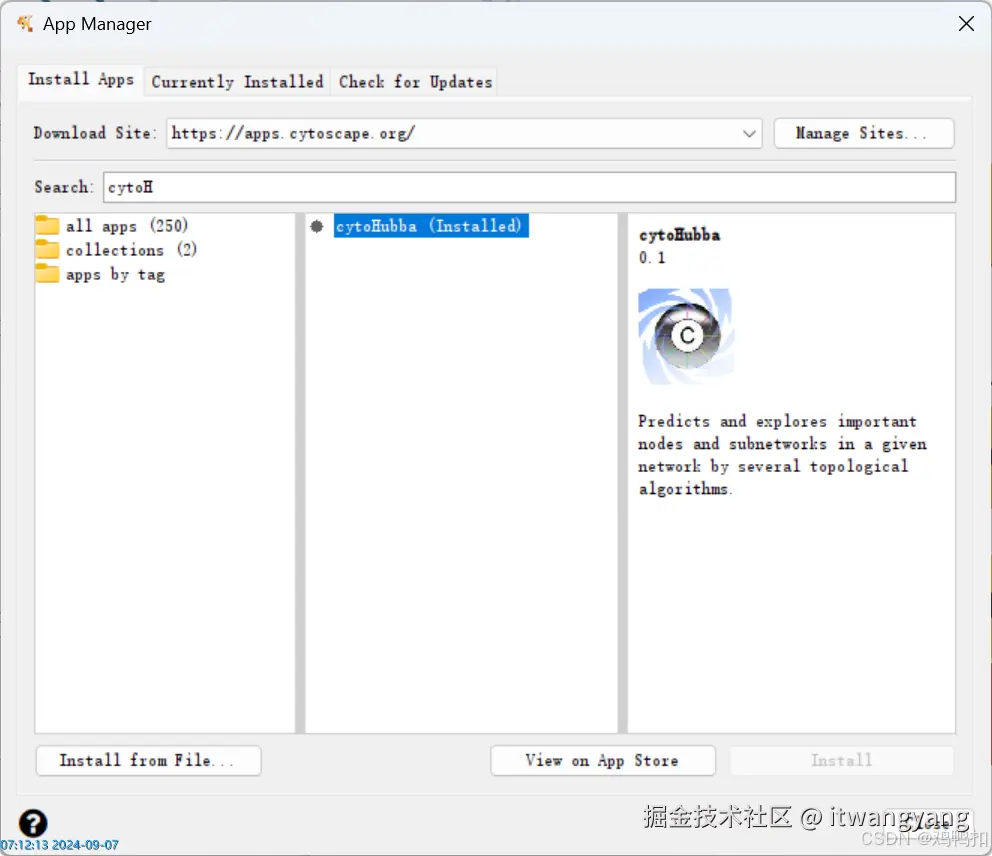Go to the Check for Updates tab
This screenshot has height=856, width=992.
click(x=415, y=82)
